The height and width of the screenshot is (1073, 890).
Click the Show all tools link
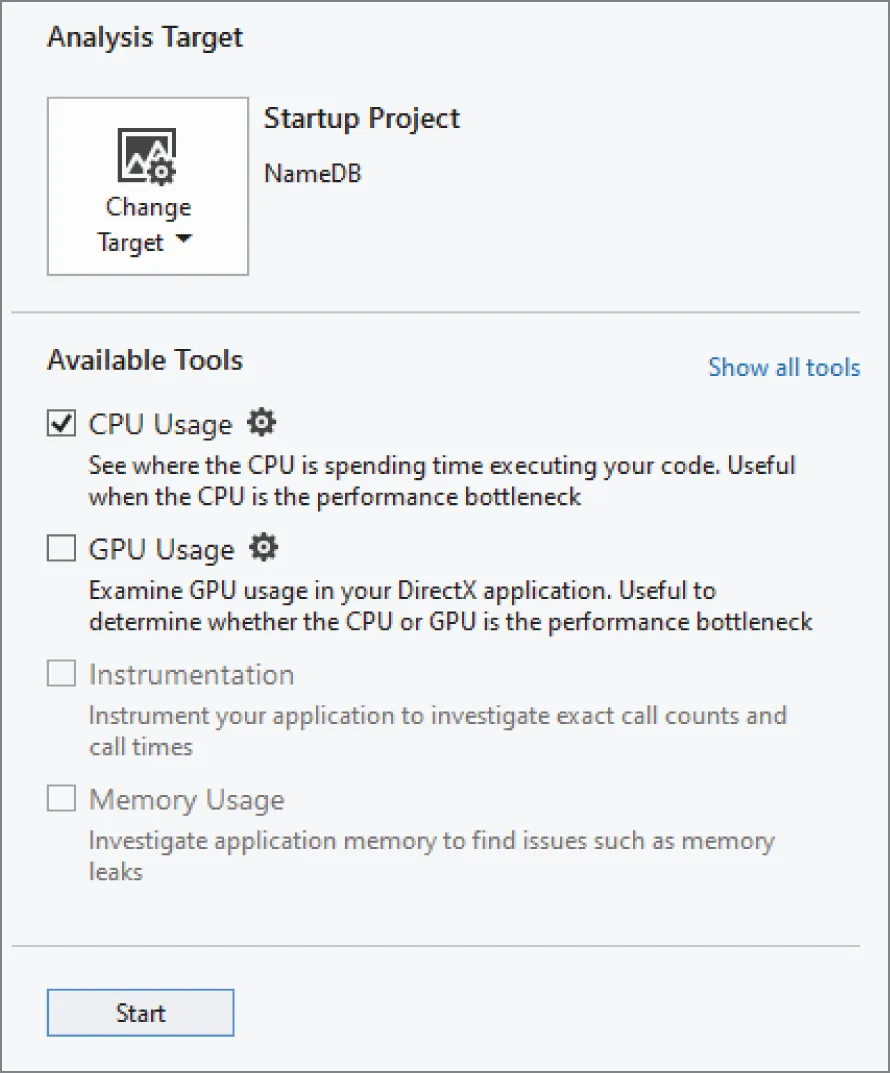[784, 367]
